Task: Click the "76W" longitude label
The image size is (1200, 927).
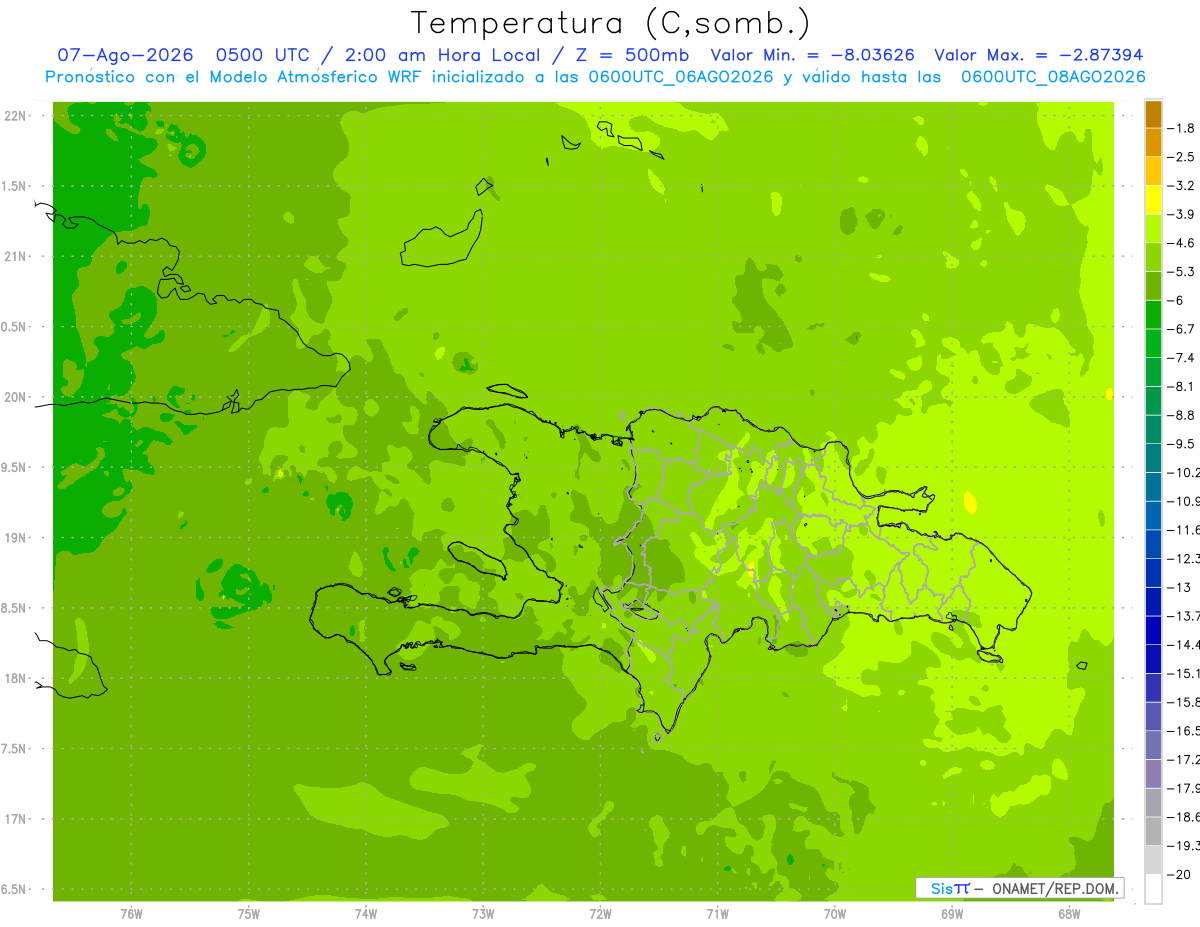Action: (x=131, y=913)
